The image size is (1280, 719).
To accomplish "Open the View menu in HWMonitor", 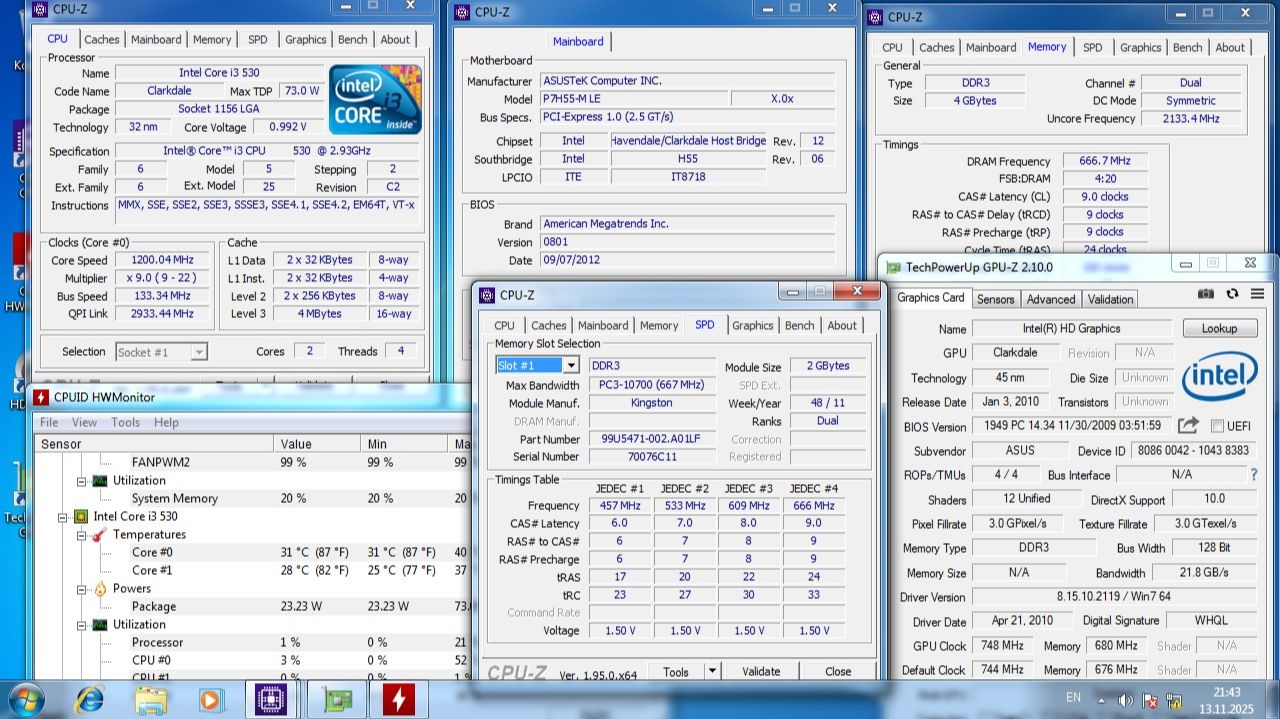I will pos(85,422).
